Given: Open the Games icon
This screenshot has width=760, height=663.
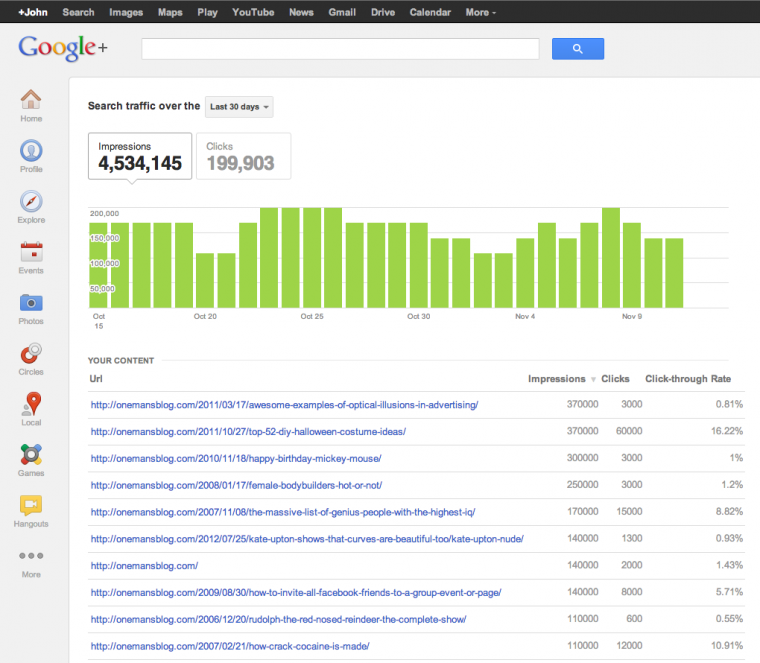Looking at the screenshot, I should 31,455.
